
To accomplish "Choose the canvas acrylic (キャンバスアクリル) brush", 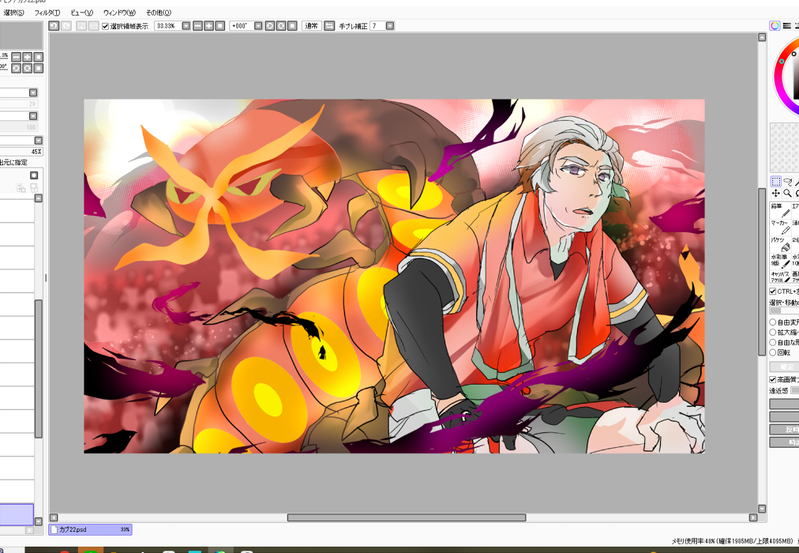I will click(x=780, y=277).
